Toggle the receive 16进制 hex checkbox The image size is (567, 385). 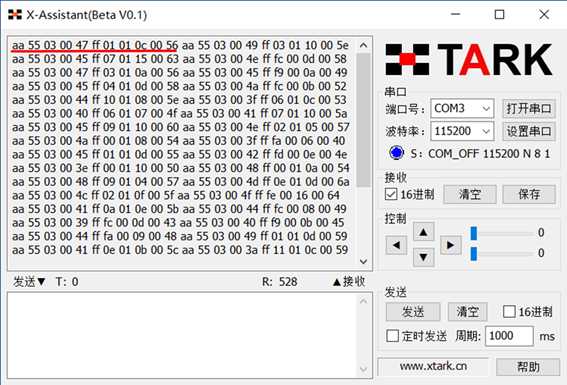tap(391, 194)
